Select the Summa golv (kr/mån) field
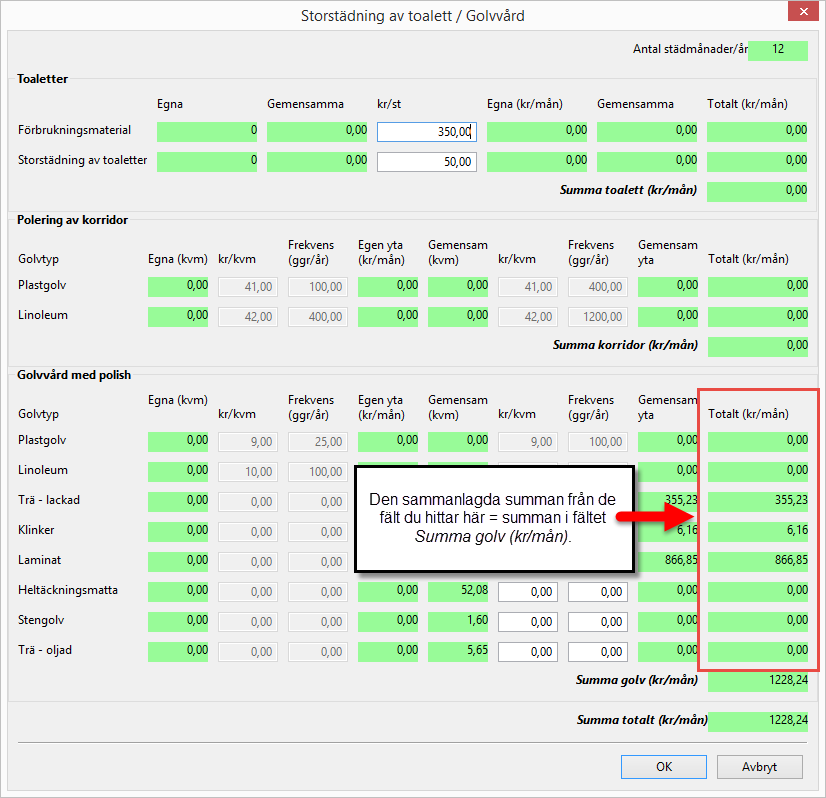This screenshot has width=826, height=798. tap(757, 681)
